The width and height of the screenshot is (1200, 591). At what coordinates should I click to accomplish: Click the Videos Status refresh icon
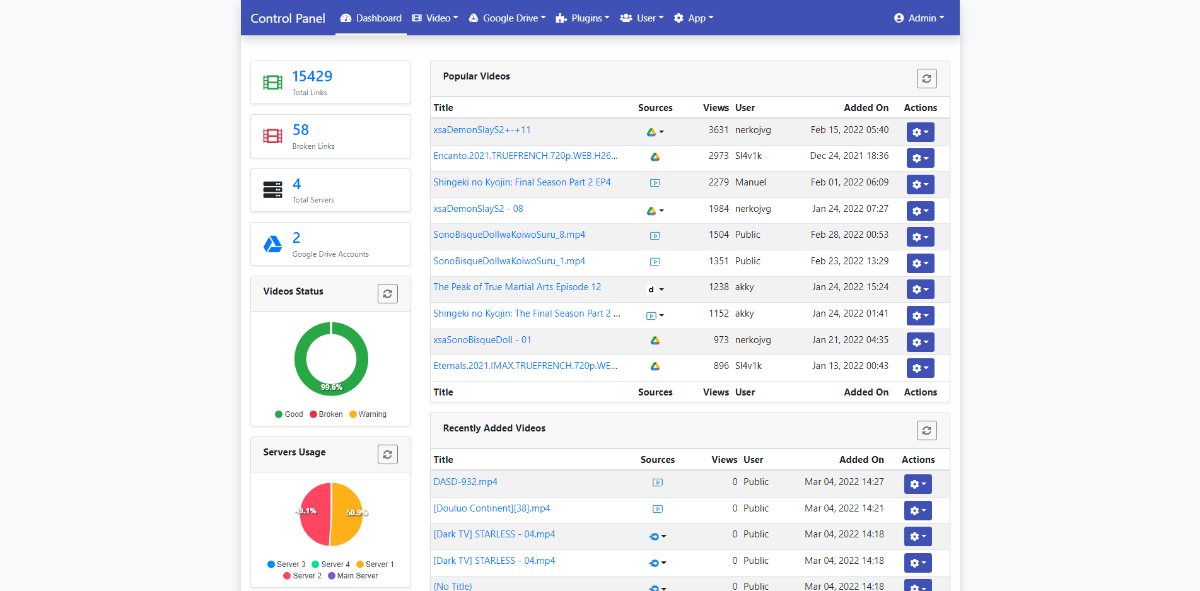[x=388, y=293]
